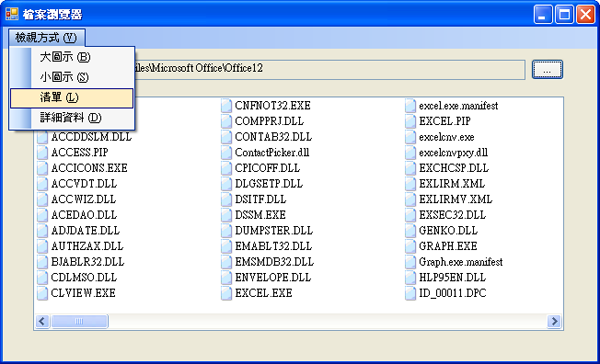This screenshot has width=600, height=364.
Task: Click the file icon for CLVIEW.EXE
Action: (42, 293)
